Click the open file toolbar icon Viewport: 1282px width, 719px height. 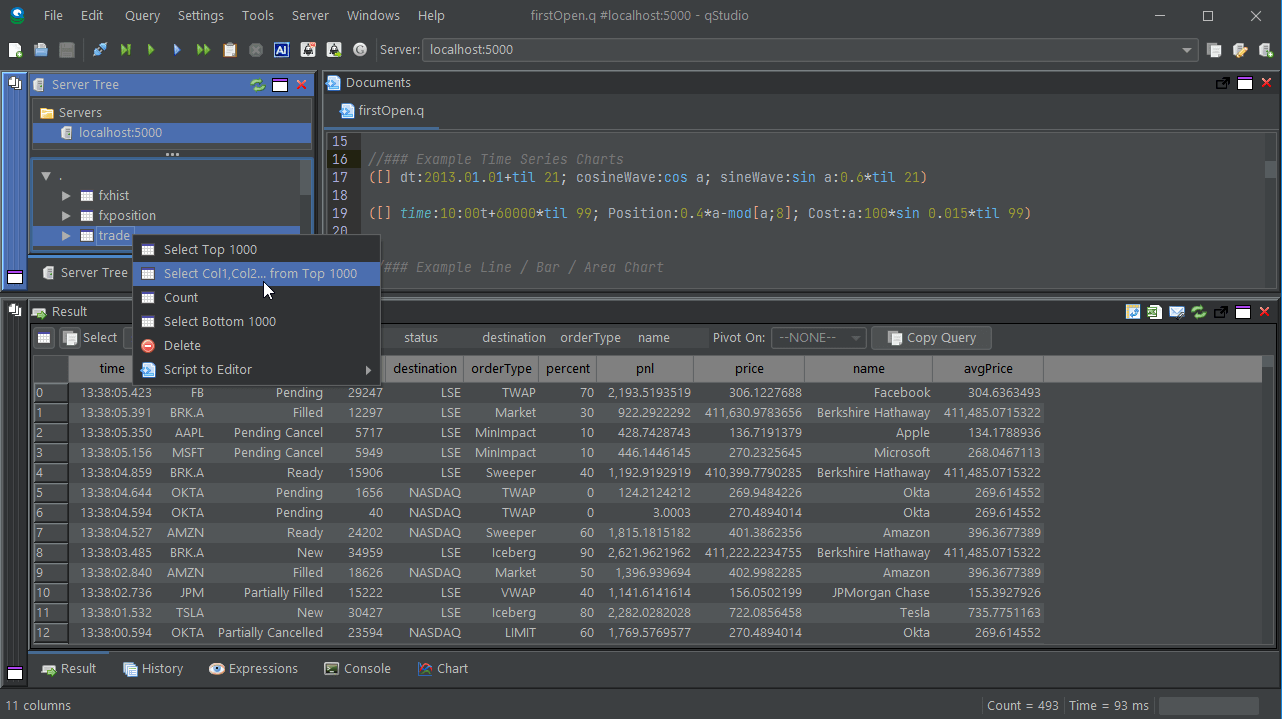coord(41,50)
